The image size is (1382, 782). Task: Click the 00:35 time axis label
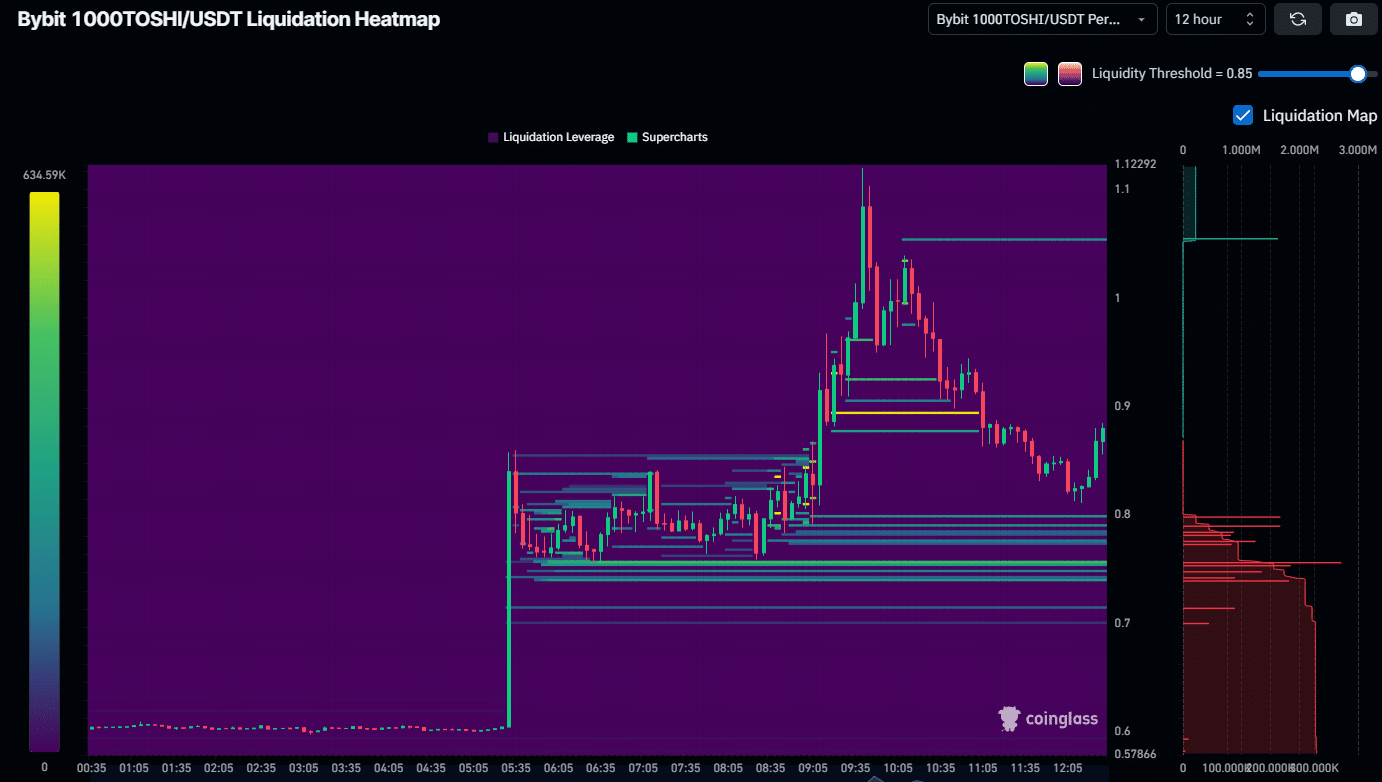coord(92,768)
